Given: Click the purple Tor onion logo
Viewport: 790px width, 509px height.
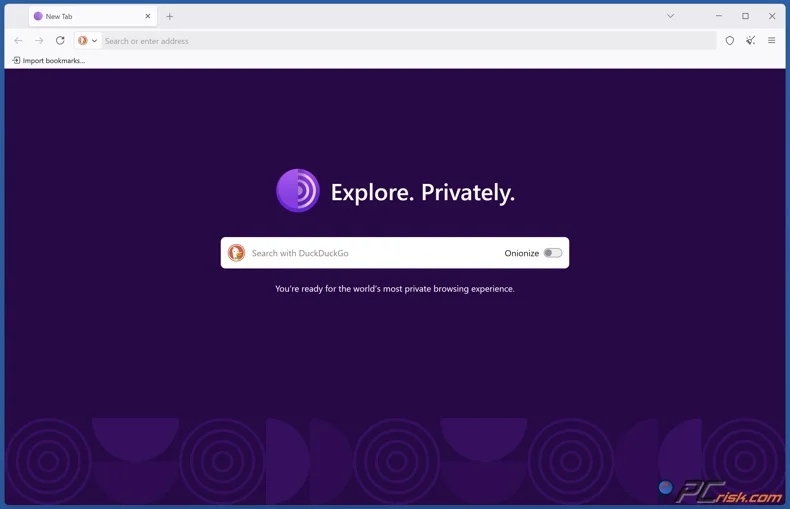Looking at the screenshot, I should pyautogui.click(x=298, y=191).
